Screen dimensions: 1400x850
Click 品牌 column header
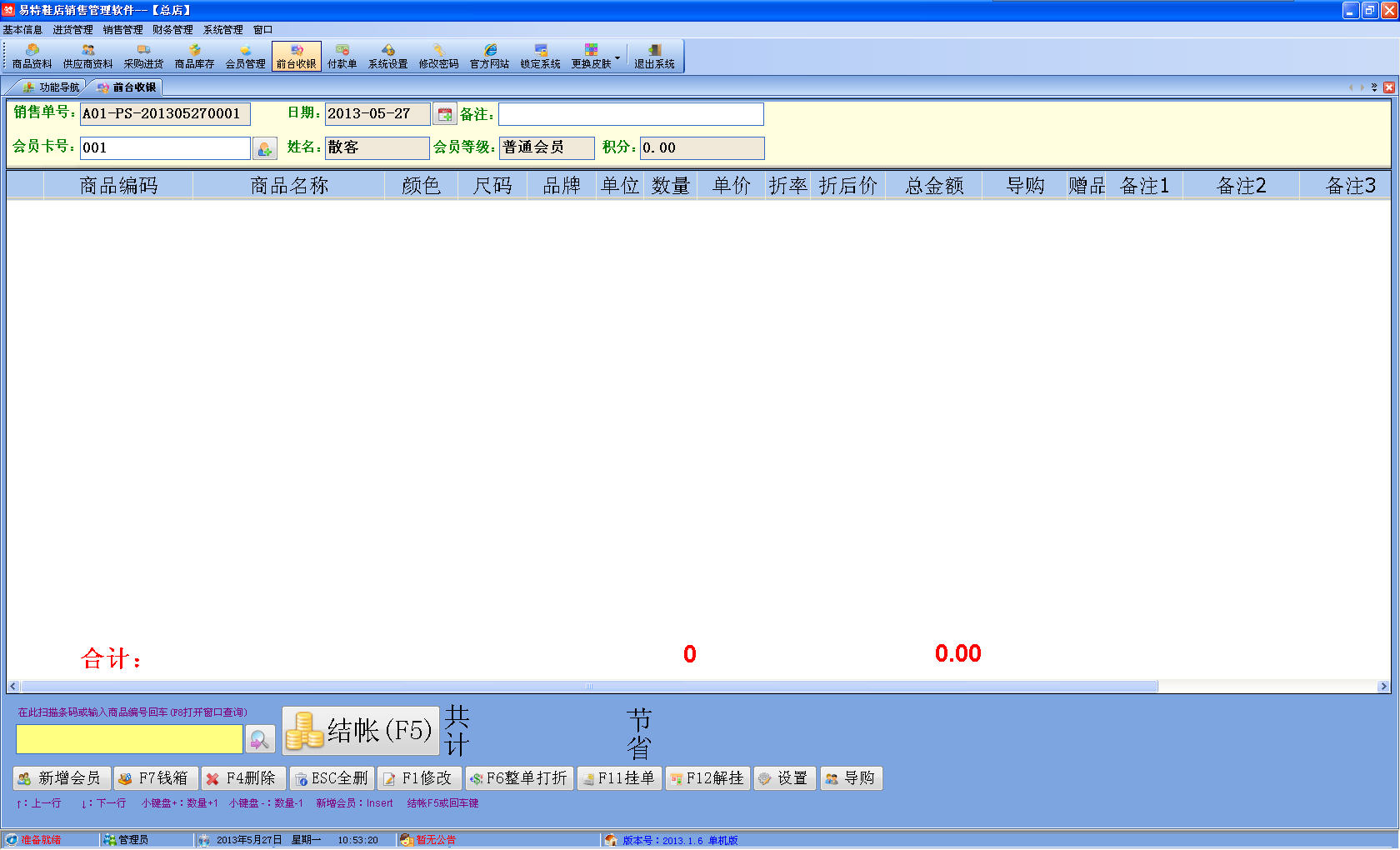point(562,186)
